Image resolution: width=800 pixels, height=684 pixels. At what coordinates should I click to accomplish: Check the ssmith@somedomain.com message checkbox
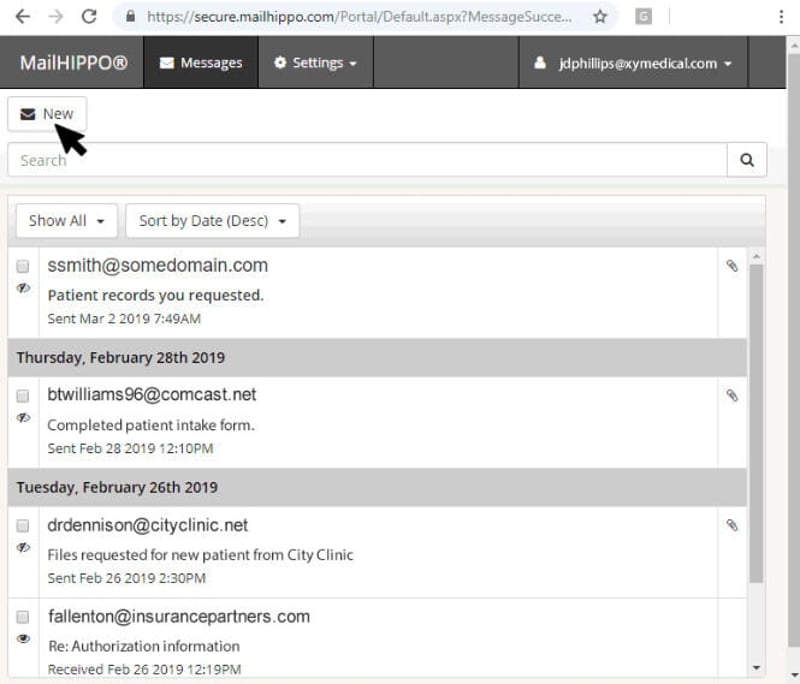pos(22,266)
